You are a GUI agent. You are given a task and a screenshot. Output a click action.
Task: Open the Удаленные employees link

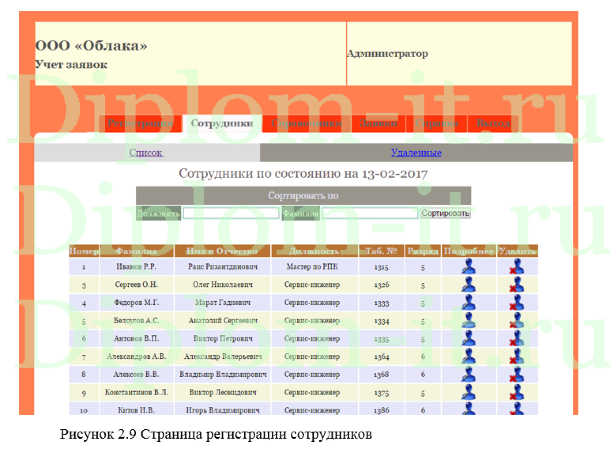click(x=416, y=153)
